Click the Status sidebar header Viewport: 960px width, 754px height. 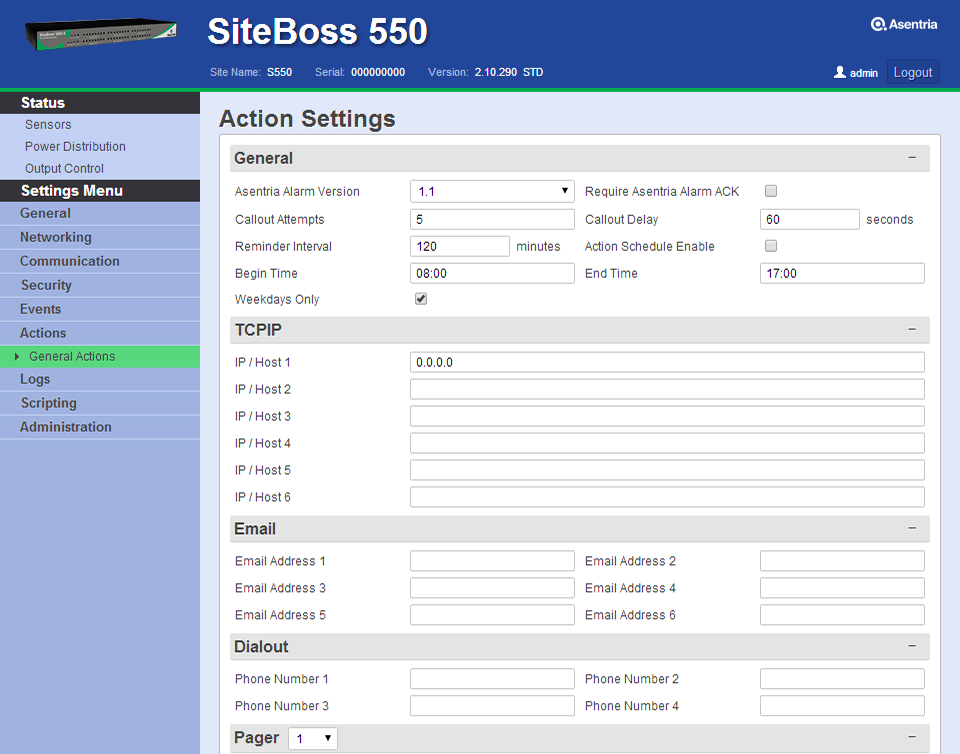[100, 103]
